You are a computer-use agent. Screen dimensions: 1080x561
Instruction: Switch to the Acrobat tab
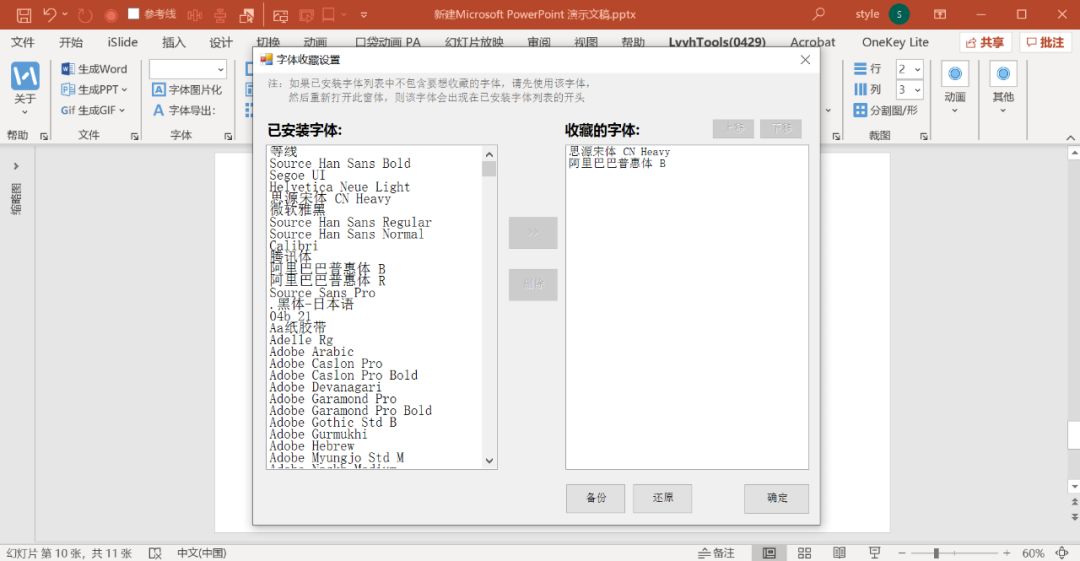pos(813,42)
